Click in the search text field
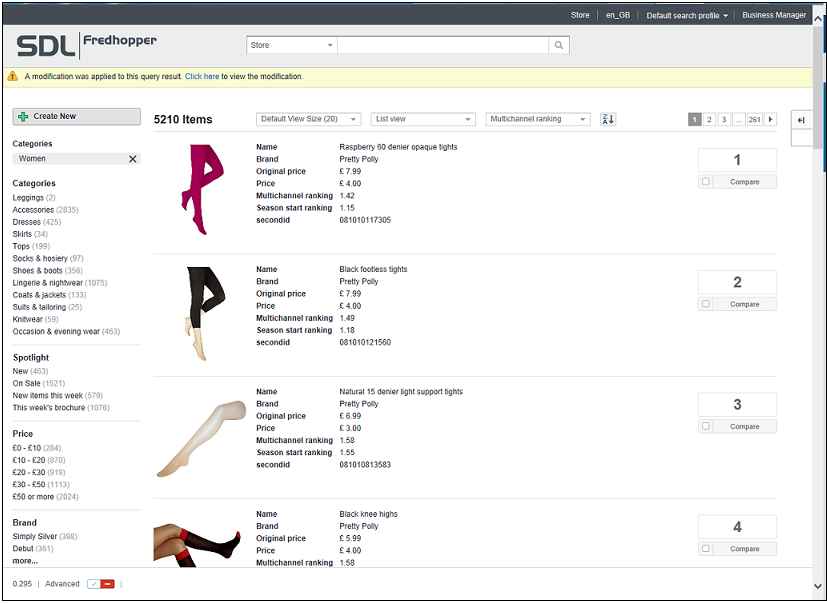The height and width of the screenshot is (604, 827). tap(443, 45)
